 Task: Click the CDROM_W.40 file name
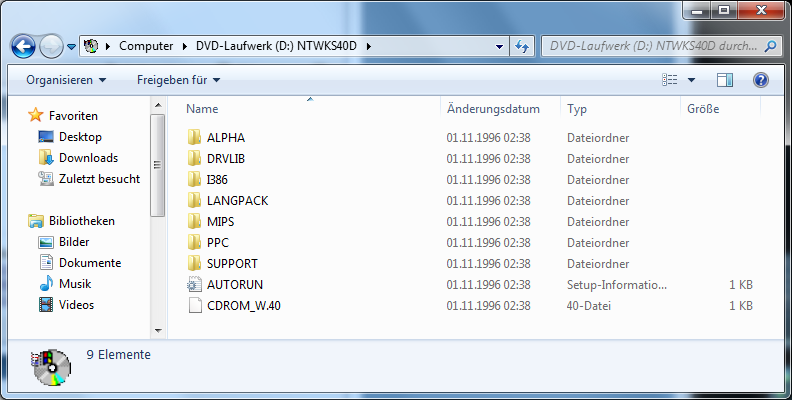244,306
